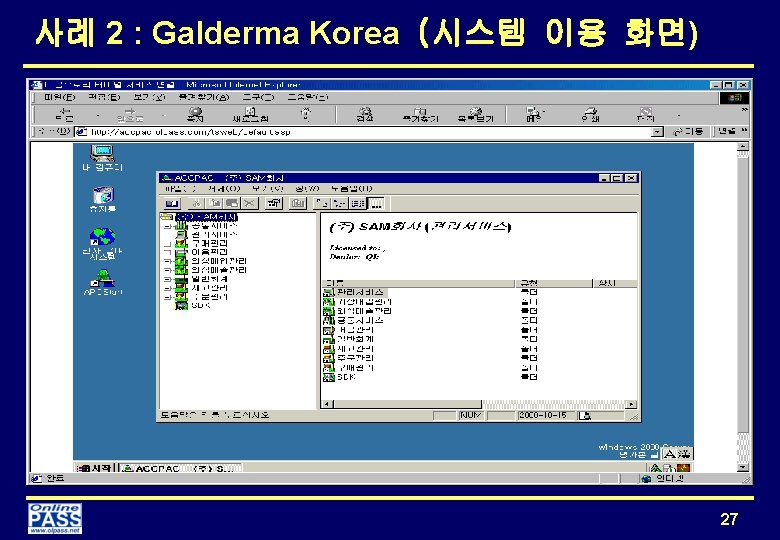The width and height of the screenshot is (780, 540).
Task: Click the Copy icon in ACCPAC toolbar
Action: click(214, 203)
